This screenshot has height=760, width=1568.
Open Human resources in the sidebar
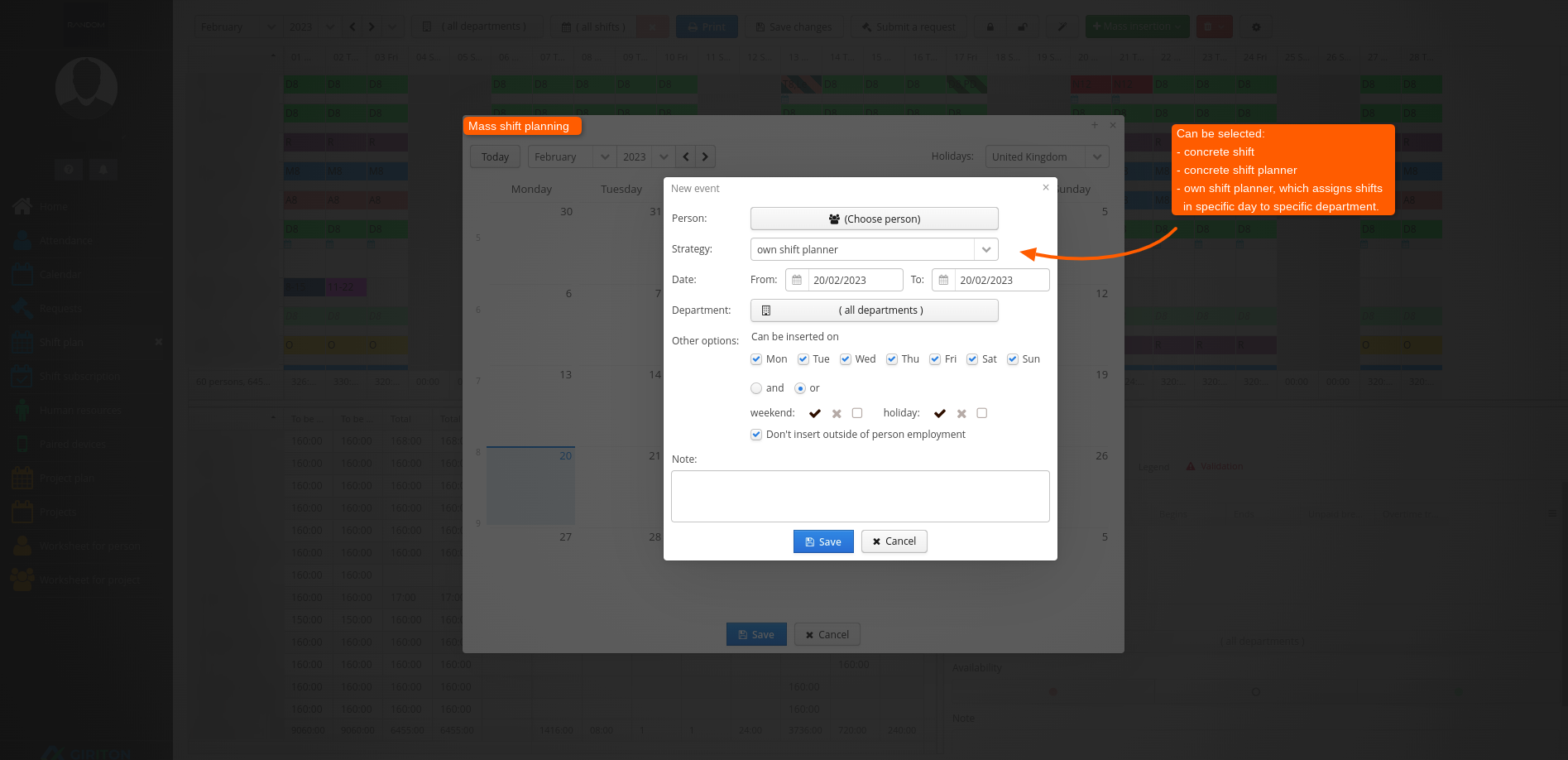pyautogui.click(x=80, y=410)
